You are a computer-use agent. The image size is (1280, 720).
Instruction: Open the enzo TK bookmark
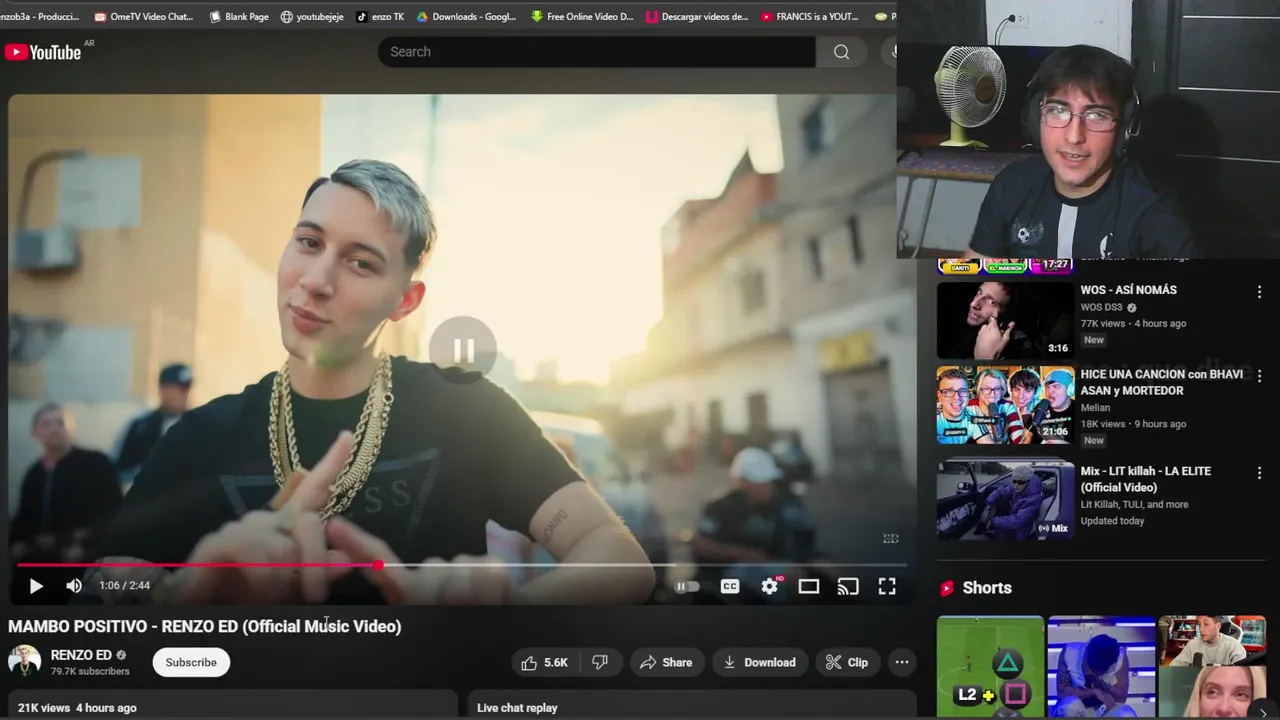point(380,17)
